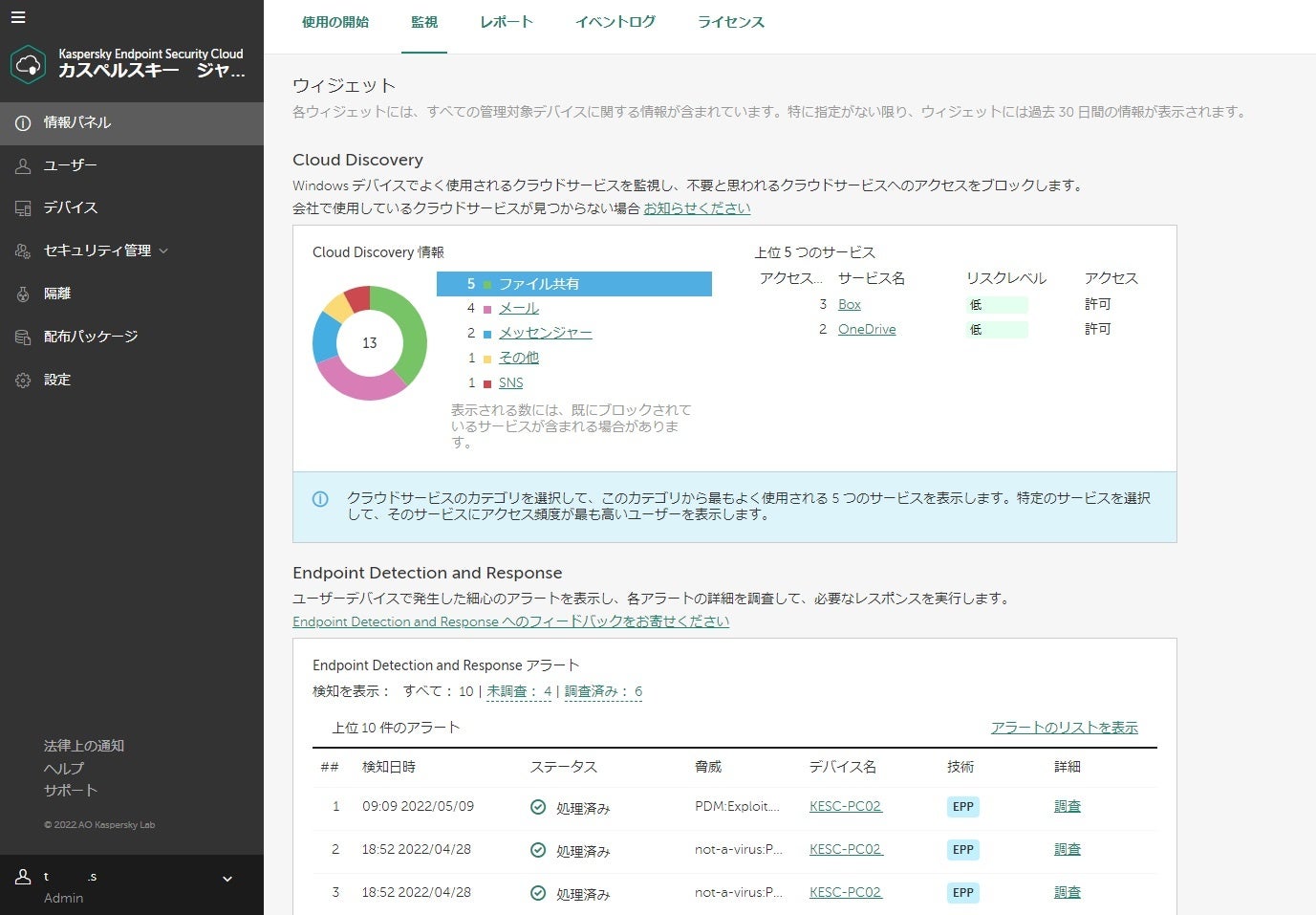Open 設定 via the gear icon
Image resolution: width=1316 pixels, height=915 pixels.
point(23,381)
